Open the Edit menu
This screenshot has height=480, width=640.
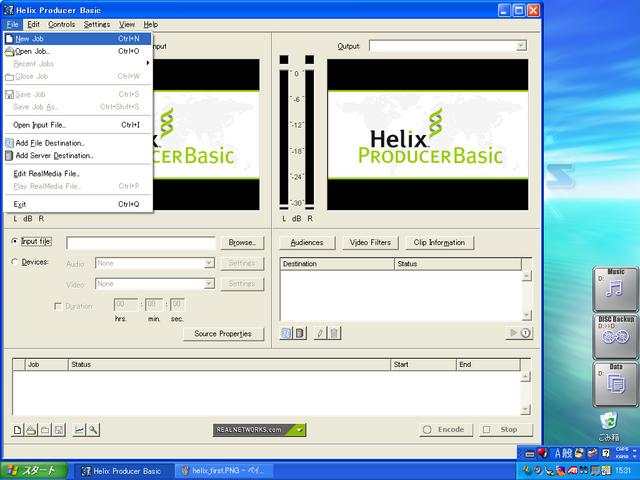(x=33, y=24)
